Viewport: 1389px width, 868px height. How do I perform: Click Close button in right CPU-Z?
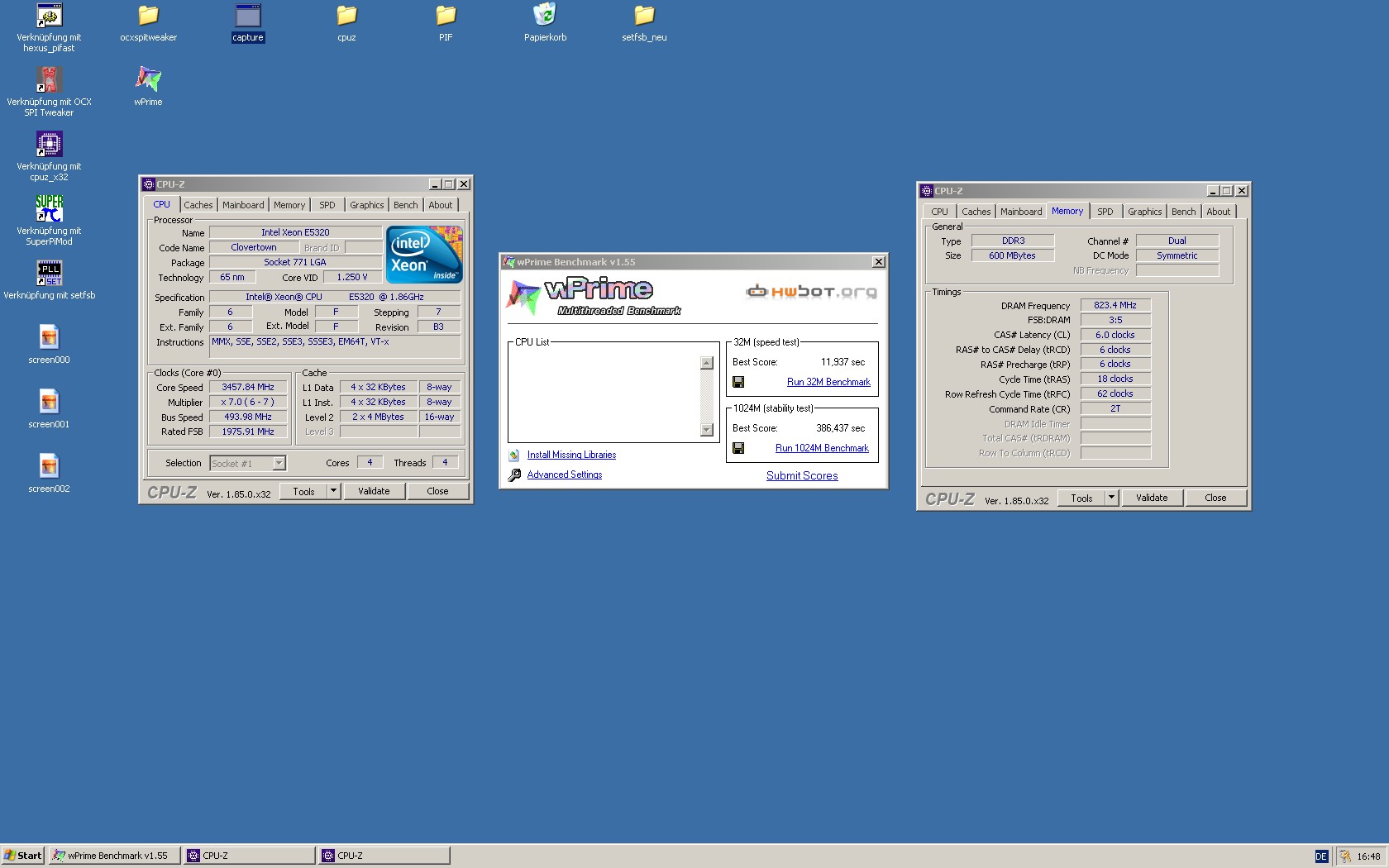tap(1216, 498)
